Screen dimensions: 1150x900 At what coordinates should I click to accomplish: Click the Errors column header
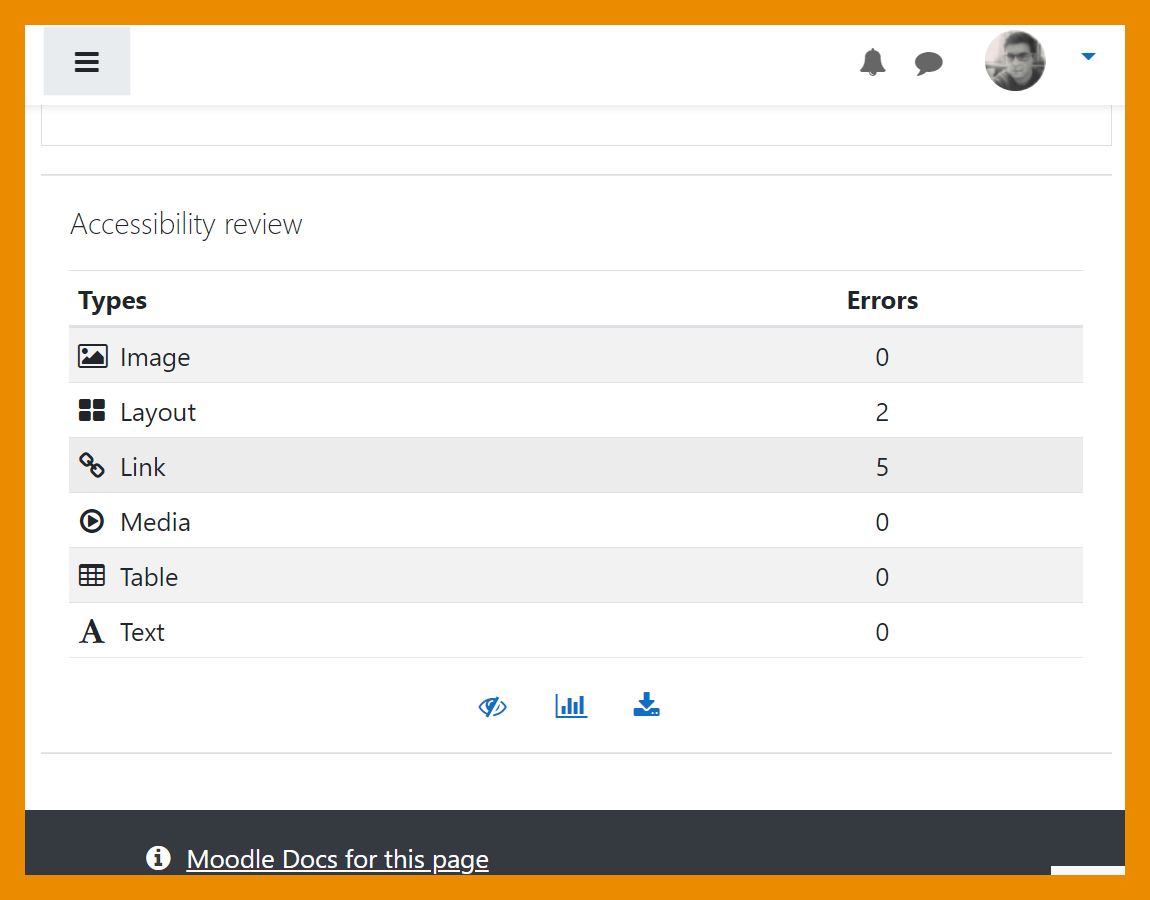tap(882, 300)
